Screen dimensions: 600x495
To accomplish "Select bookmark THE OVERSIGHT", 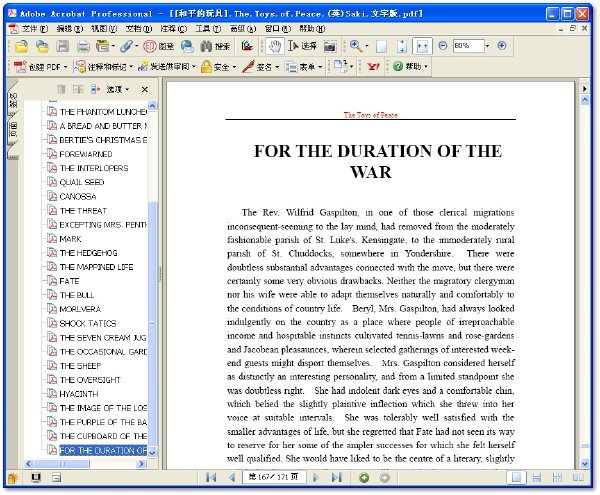I will 90,380.
